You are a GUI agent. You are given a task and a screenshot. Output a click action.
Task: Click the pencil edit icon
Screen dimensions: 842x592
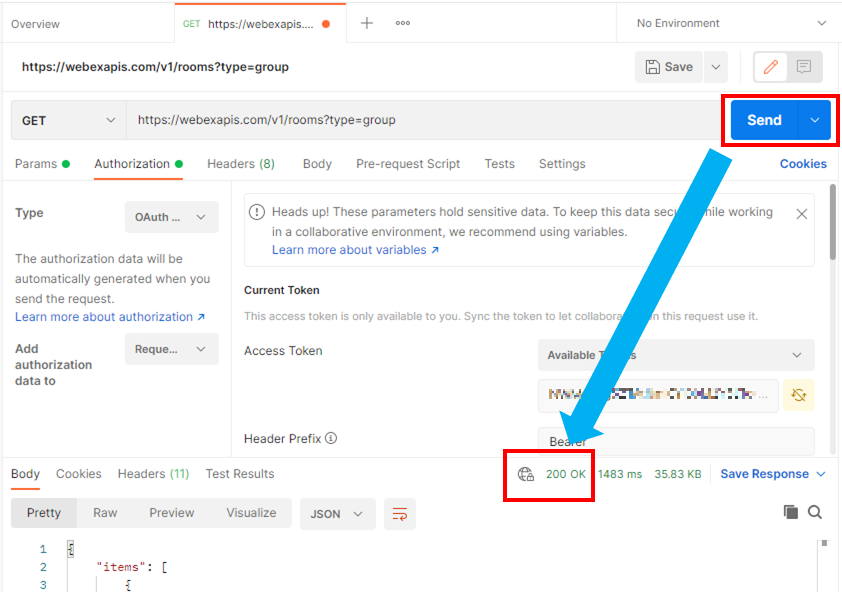point(771,67)
